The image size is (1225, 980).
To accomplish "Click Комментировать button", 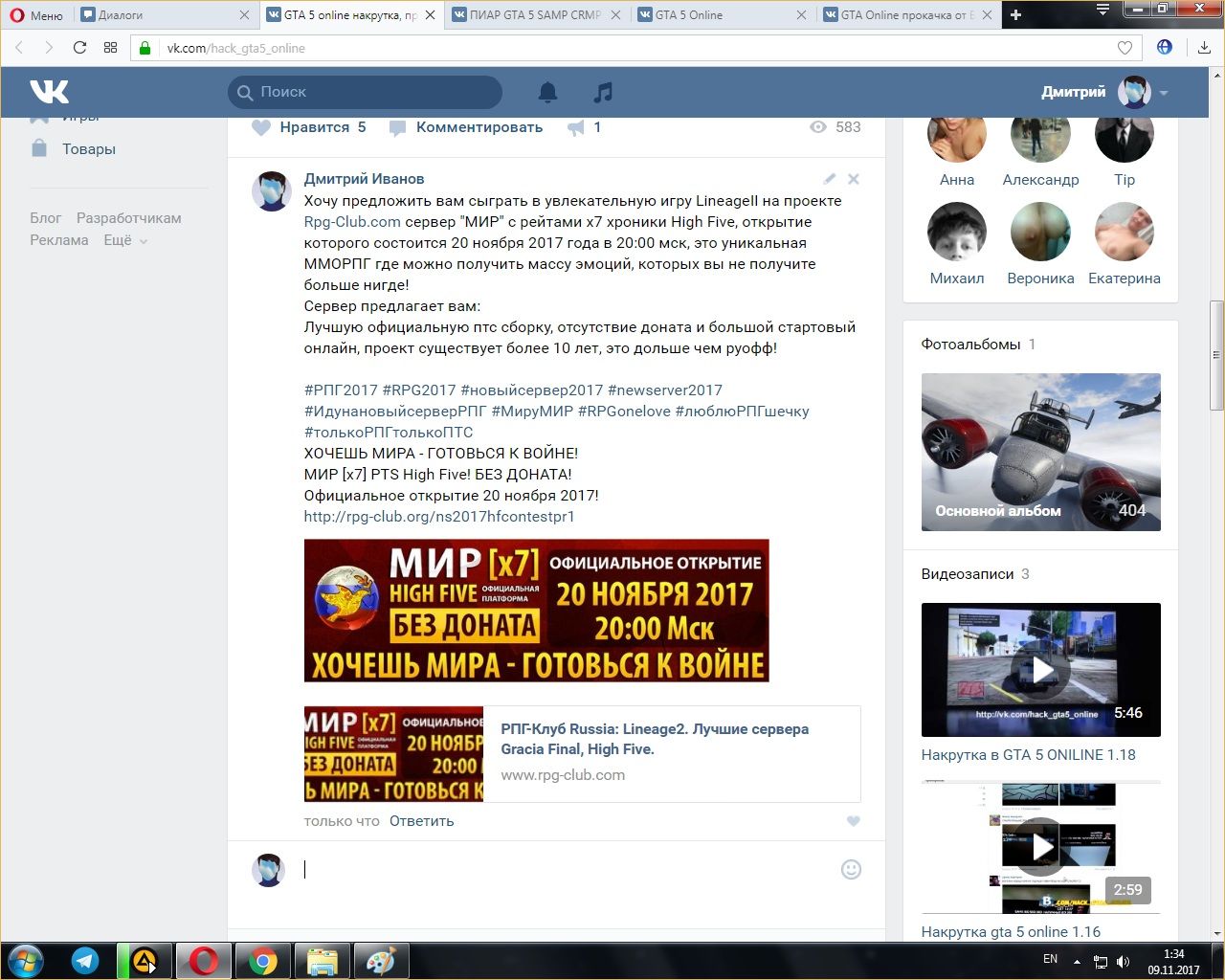I will pyautogui.click(x=466, y=127).
